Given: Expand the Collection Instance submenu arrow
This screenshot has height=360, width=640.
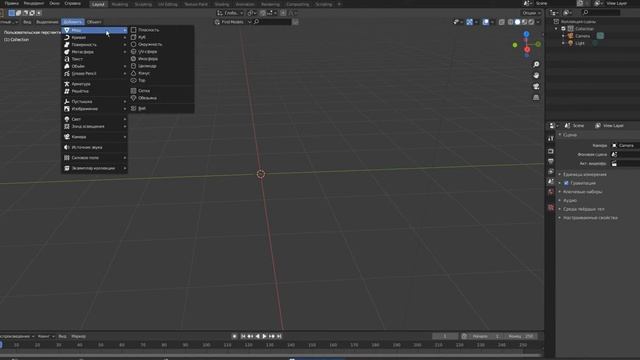Looking at the screenshot, I should click(x=125, y=168).
